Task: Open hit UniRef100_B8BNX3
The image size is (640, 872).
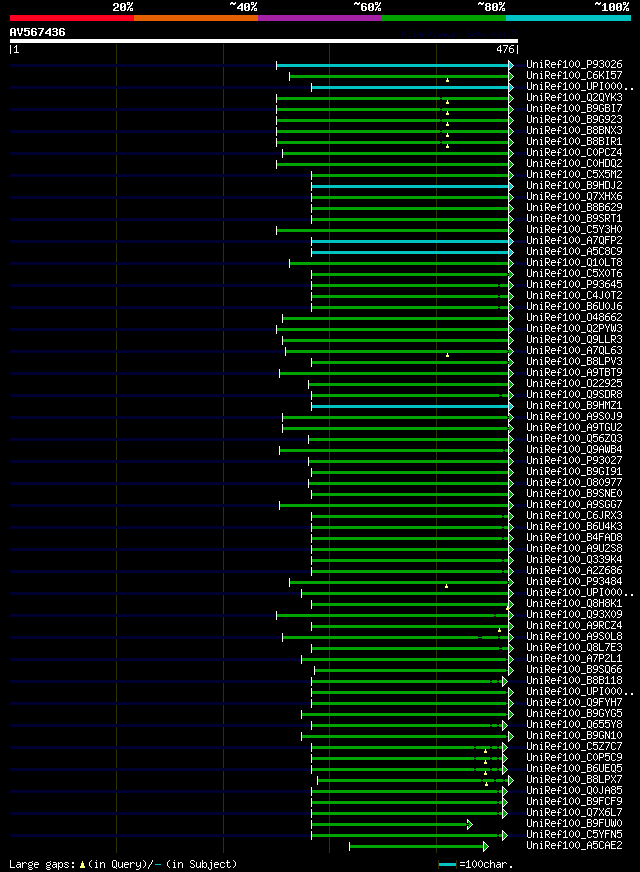Action: tap(574, 131)
